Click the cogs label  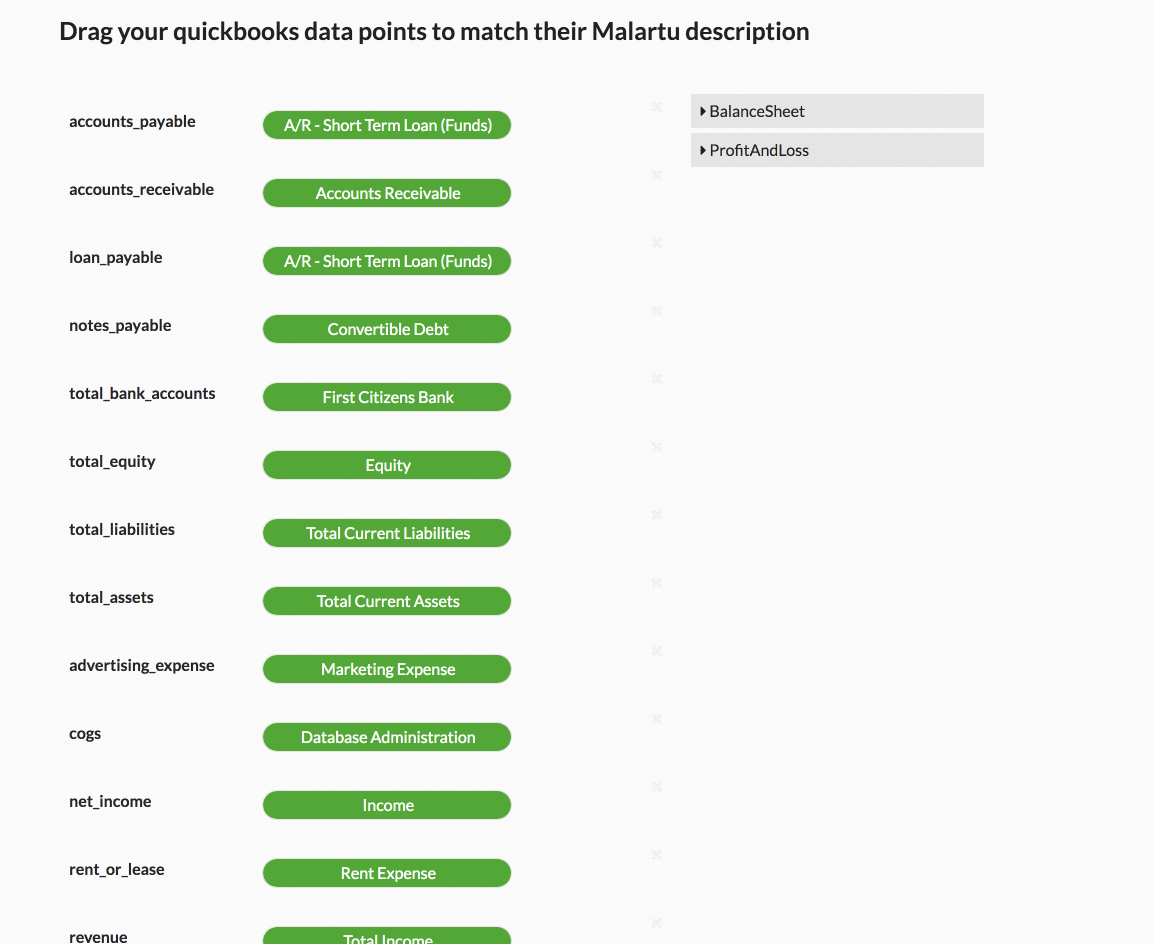pyautogui.click(x=85, y=734)
